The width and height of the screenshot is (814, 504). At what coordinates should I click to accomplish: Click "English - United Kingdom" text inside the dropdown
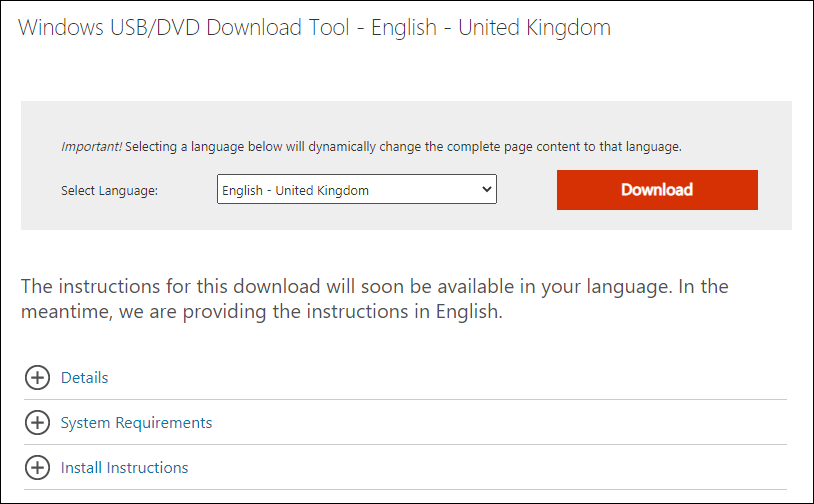(x=296, y=190)
